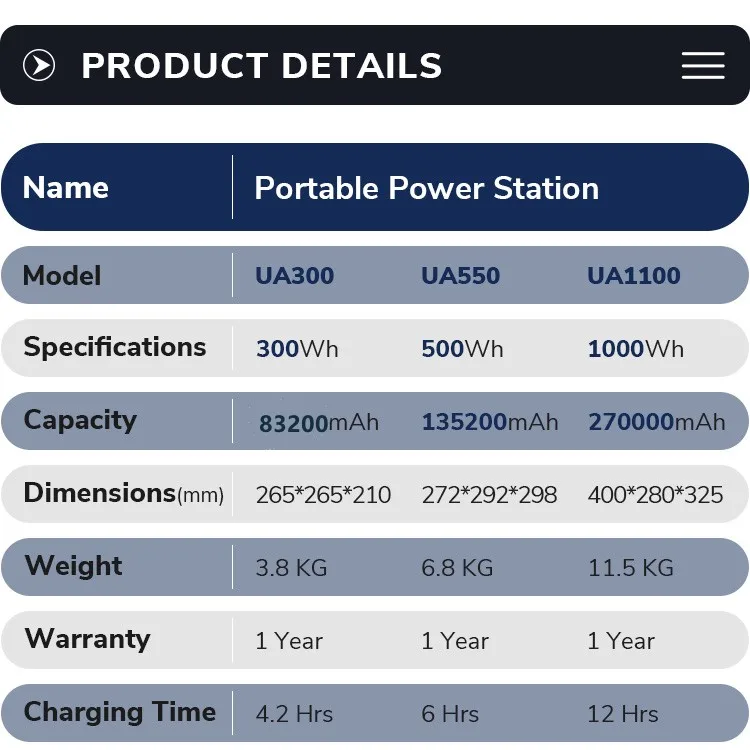Select the Name row label

(x=66, y=188)
